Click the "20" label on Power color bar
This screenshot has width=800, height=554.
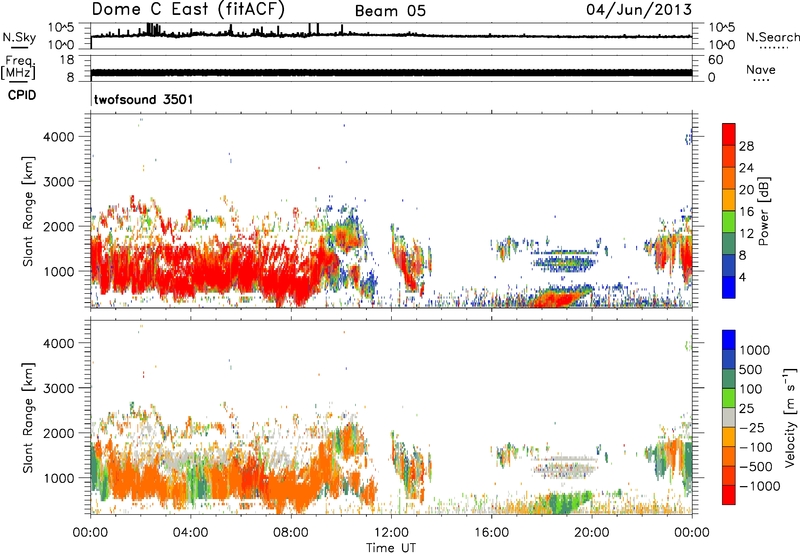tap(746, 190)
